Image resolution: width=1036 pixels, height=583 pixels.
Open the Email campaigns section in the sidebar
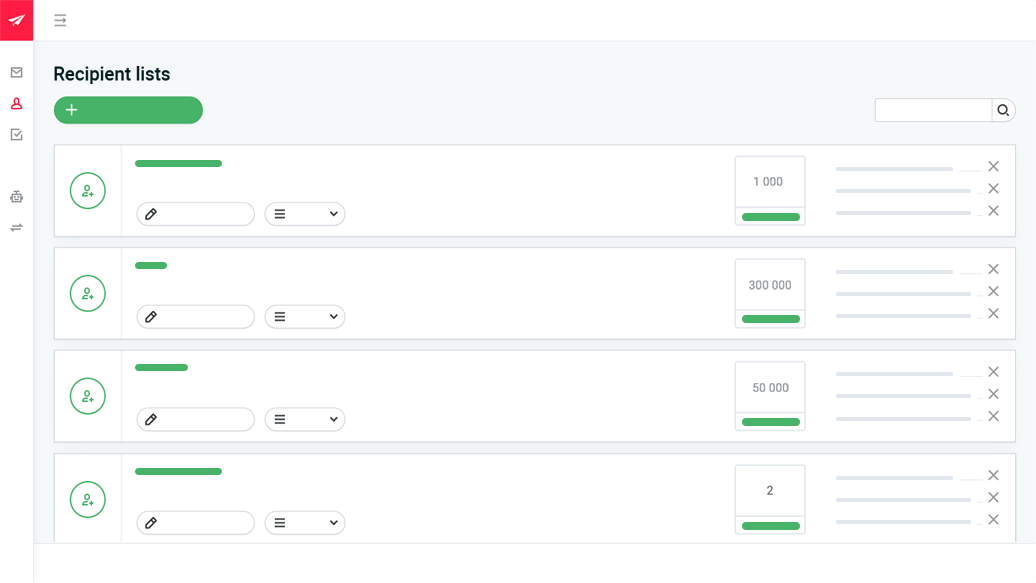[16, 72]
